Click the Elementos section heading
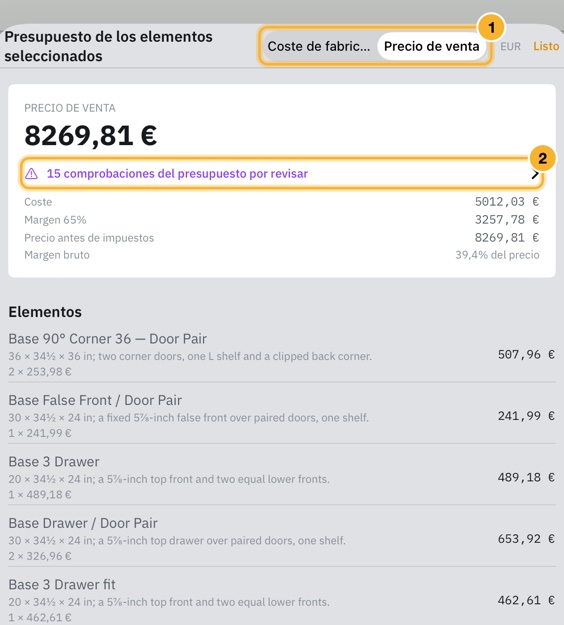 (45, 312)
